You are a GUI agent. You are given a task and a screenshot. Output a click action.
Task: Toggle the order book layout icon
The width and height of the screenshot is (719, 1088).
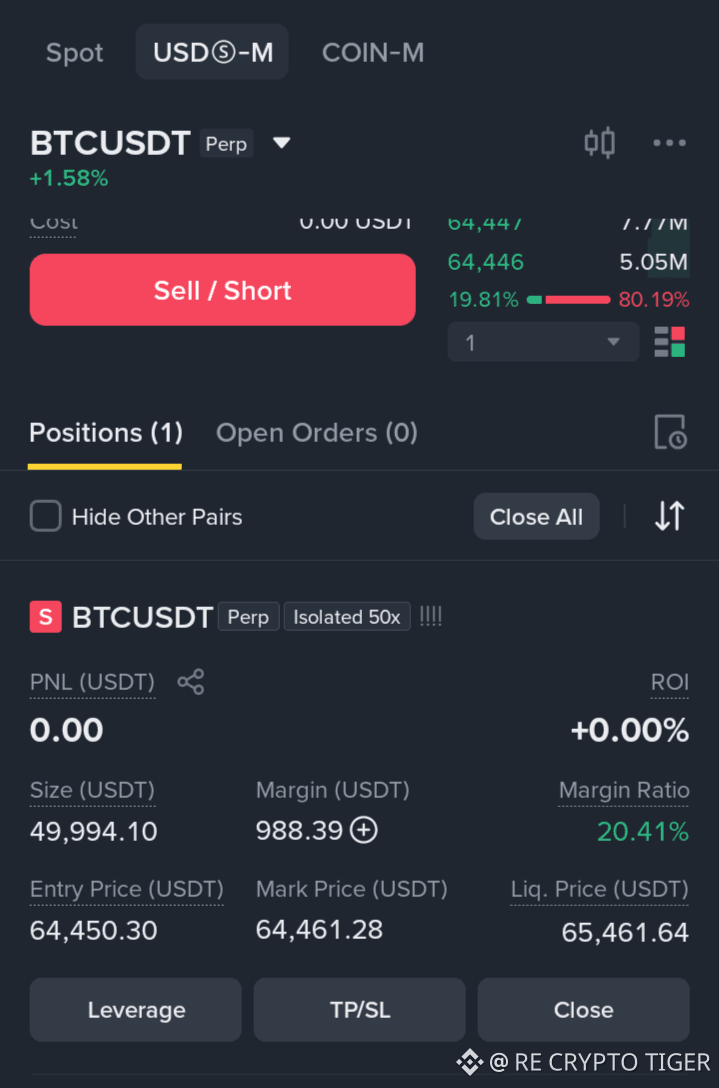670,341
